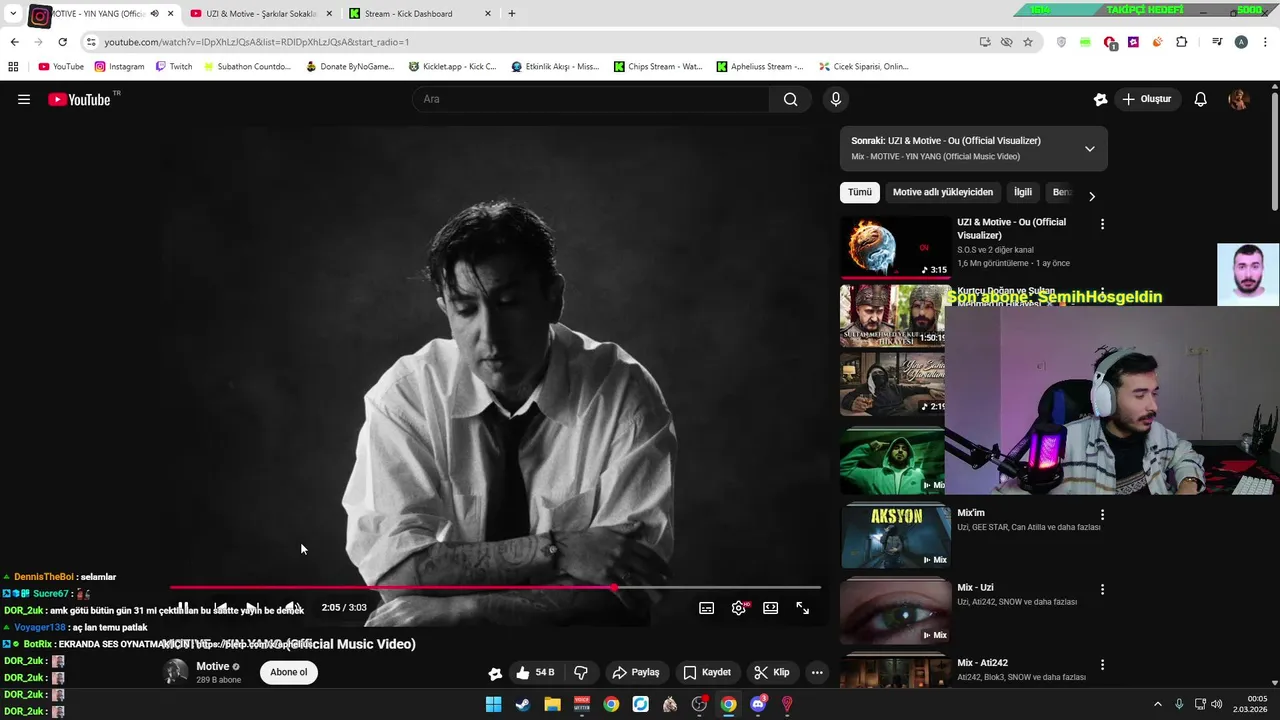The width and height of the screenshot is (1280, 720).
Task: Open the Motive channel avatar
Action: [176, 672]
